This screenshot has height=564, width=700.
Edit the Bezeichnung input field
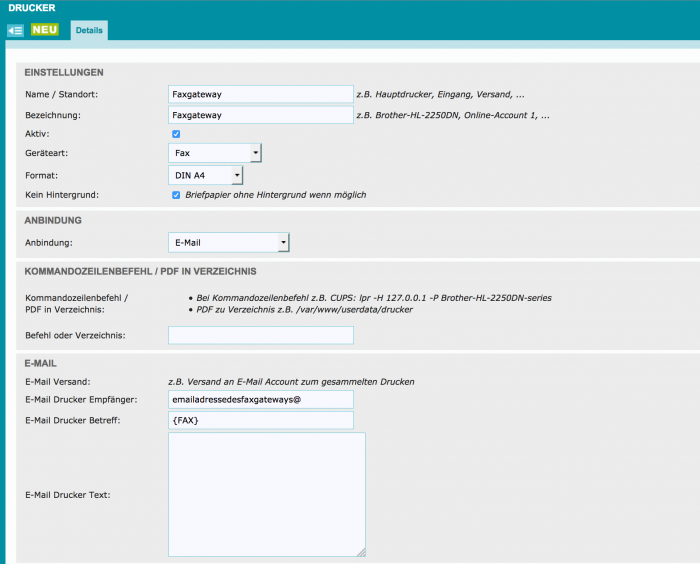point(261,115)
